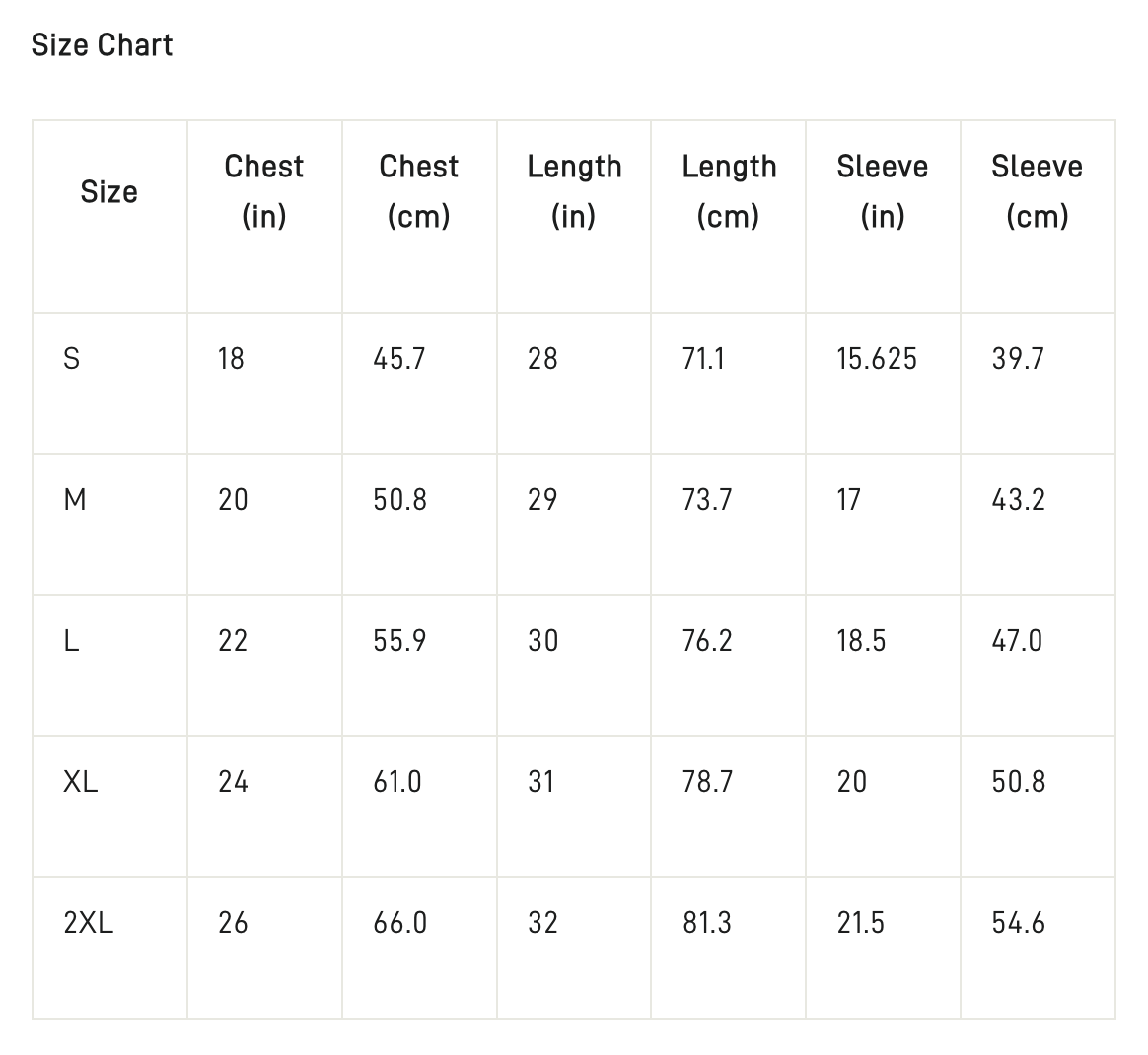Select the L size row label
1148x1055 pixels.
coord(71,641)
